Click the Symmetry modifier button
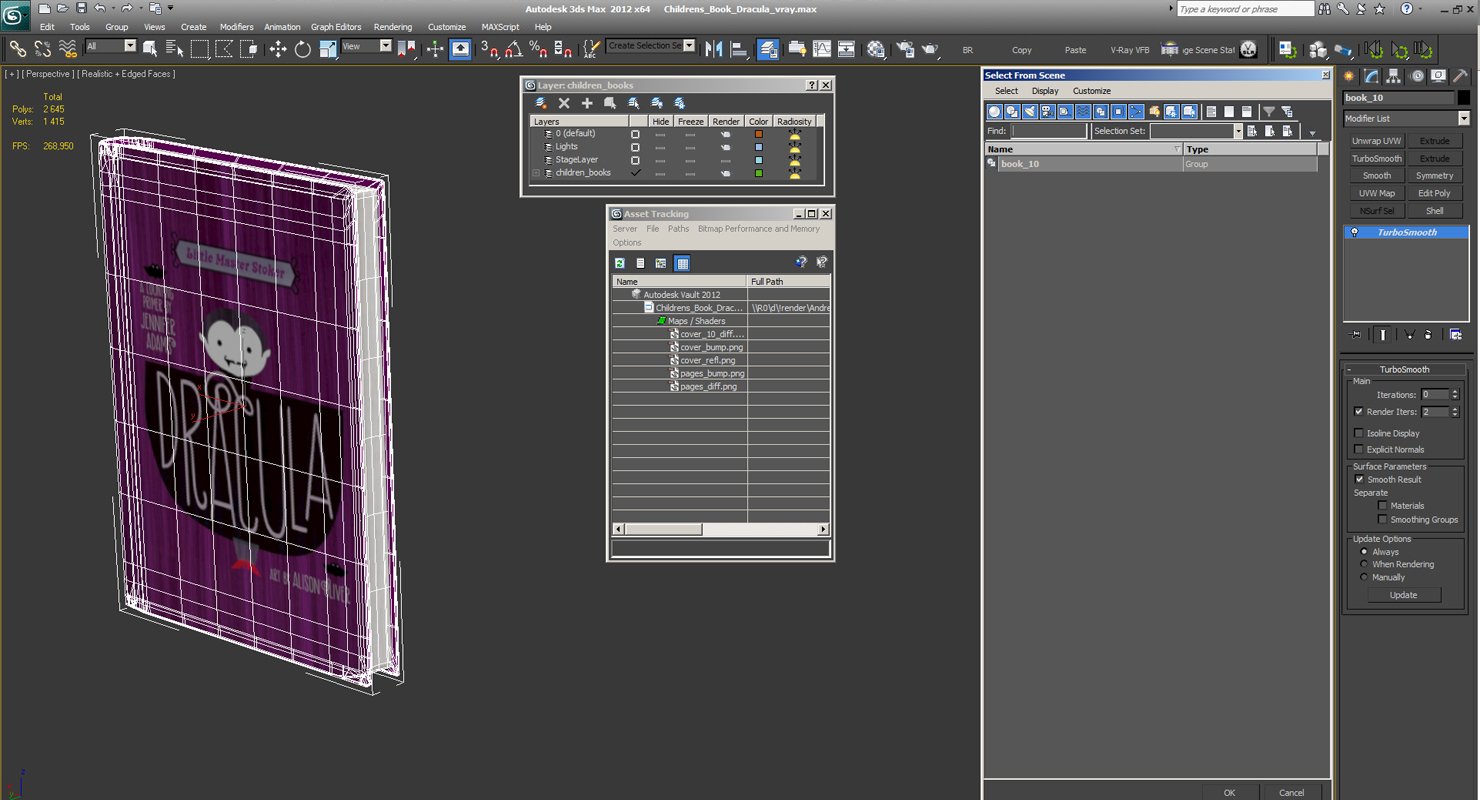Screen dimensions: 1480x800 point(1434,175)
